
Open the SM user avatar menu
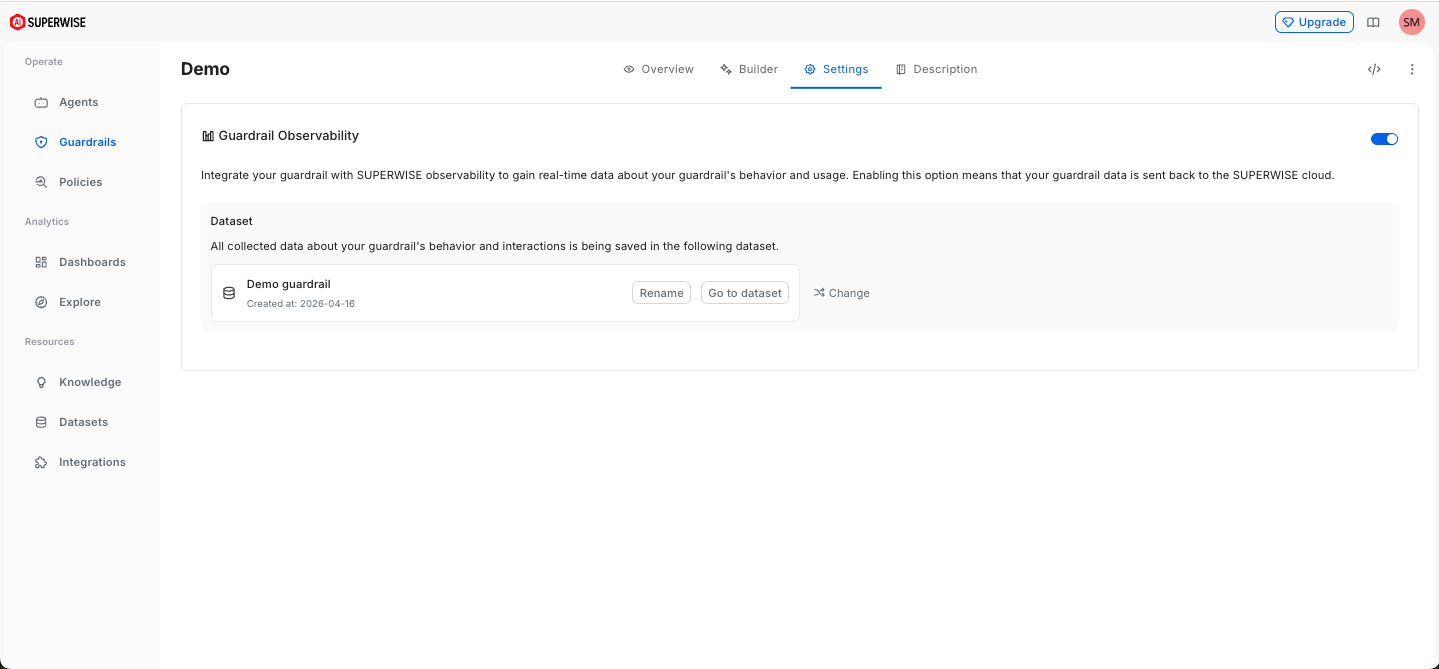pyautogui.click(x=1411, y=22)
